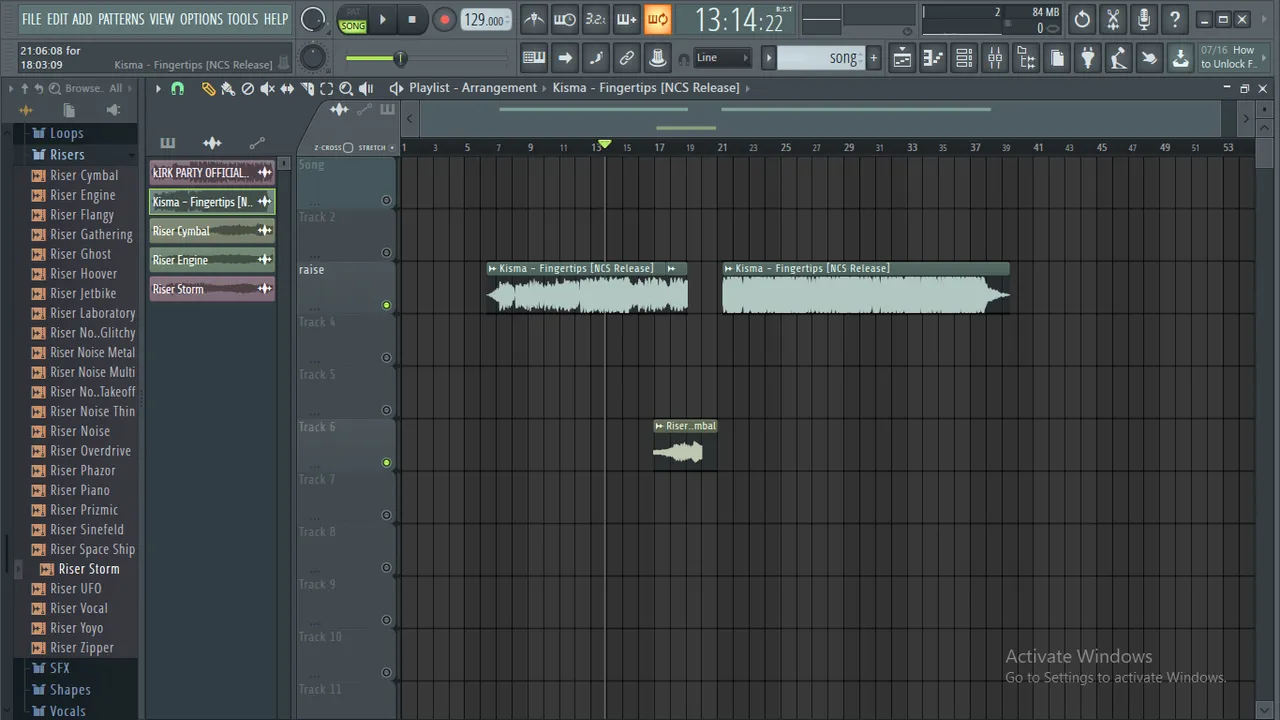The image size is (1280, 720).
Task: Toggle wait for input before playing
Action: [x=565, y=19]
